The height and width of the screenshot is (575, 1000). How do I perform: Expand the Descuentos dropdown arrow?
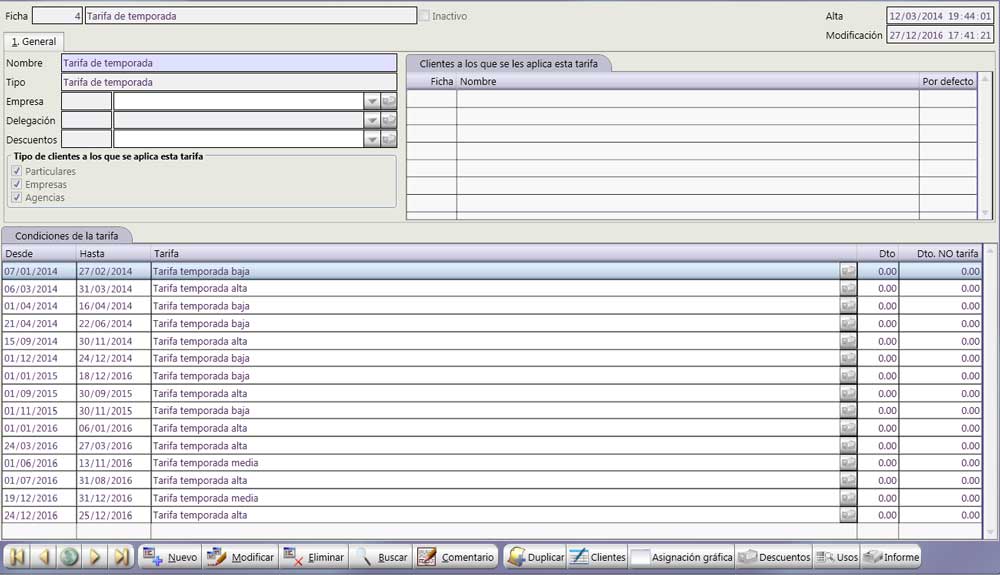coord(372,140)
